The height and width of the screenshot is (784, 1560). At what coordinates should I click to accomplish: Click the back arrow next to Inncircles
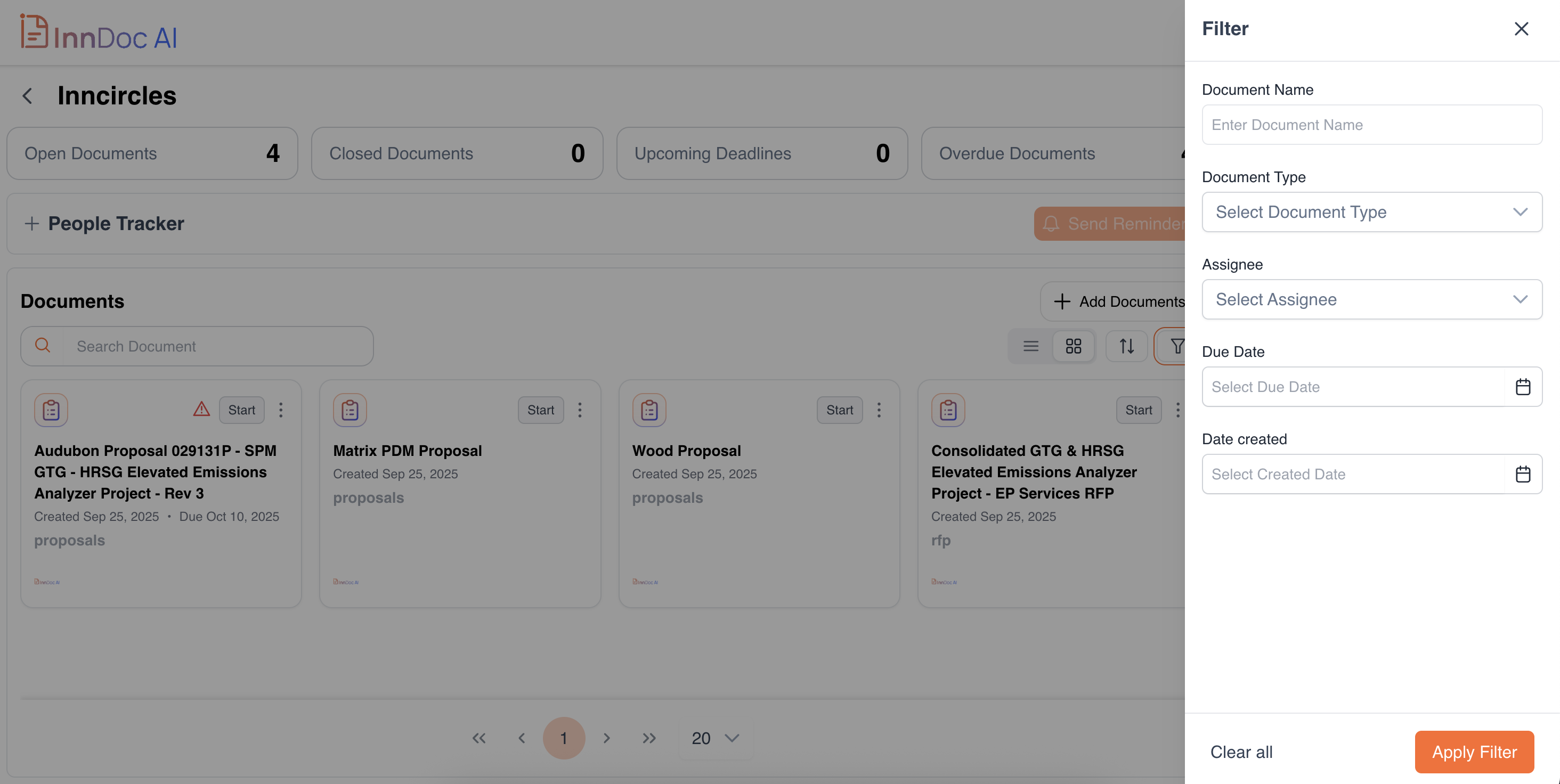[27, 96]
